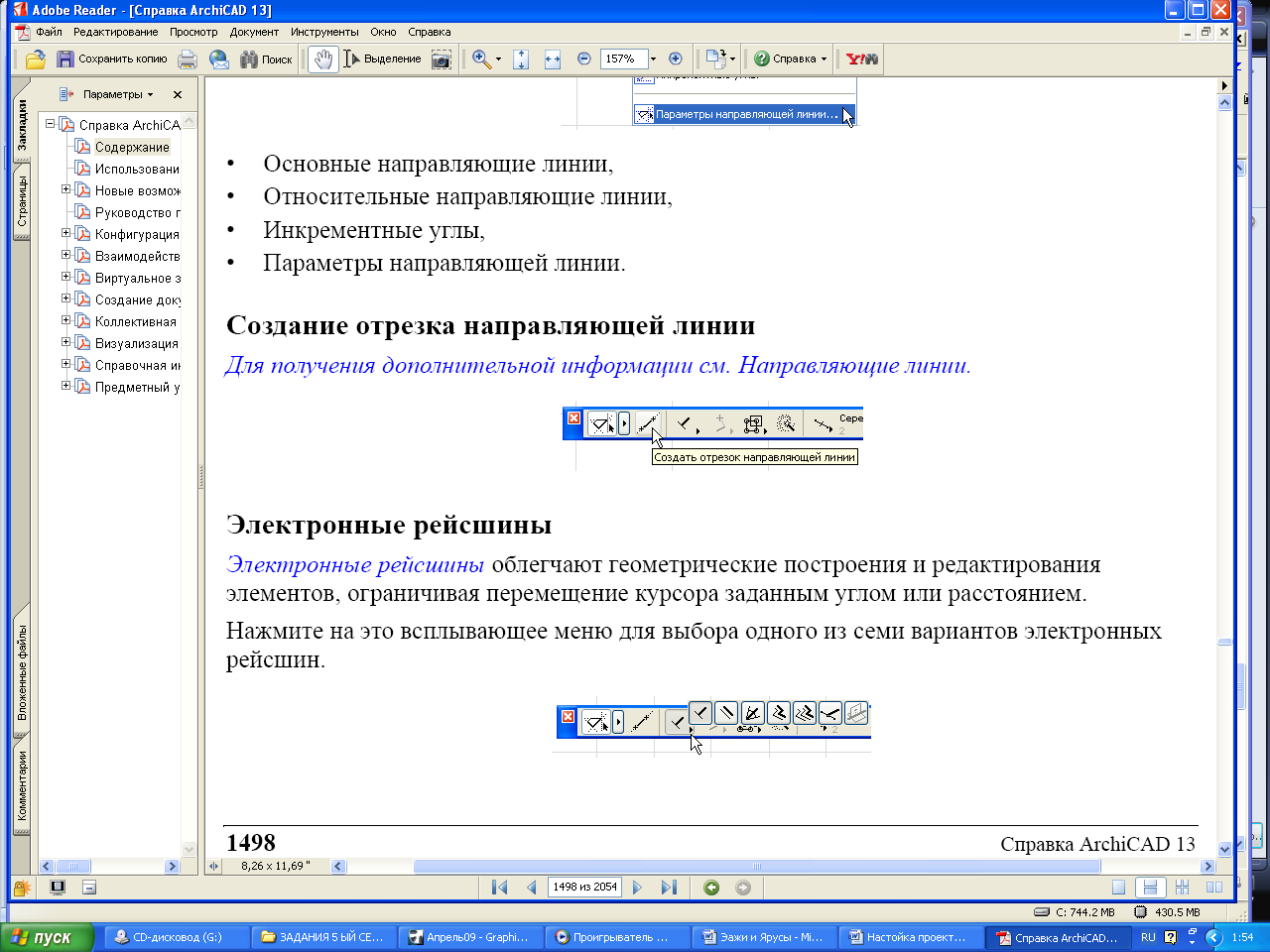This screenshot has width=1270, height=952.
Task: Go to first page
Action: coord(499,888)
